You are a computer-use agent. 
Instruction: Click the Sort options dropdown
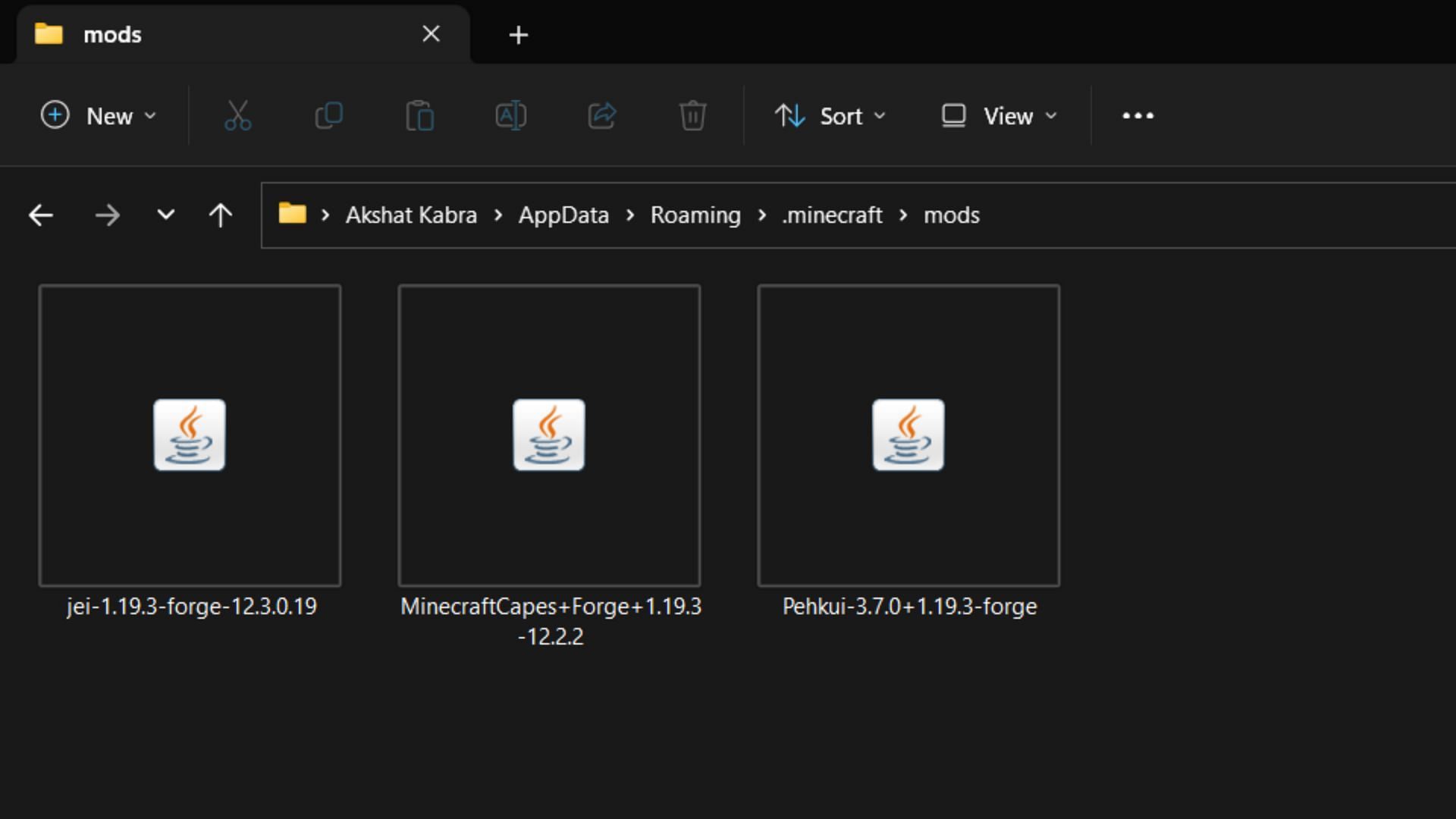[830, 115]
